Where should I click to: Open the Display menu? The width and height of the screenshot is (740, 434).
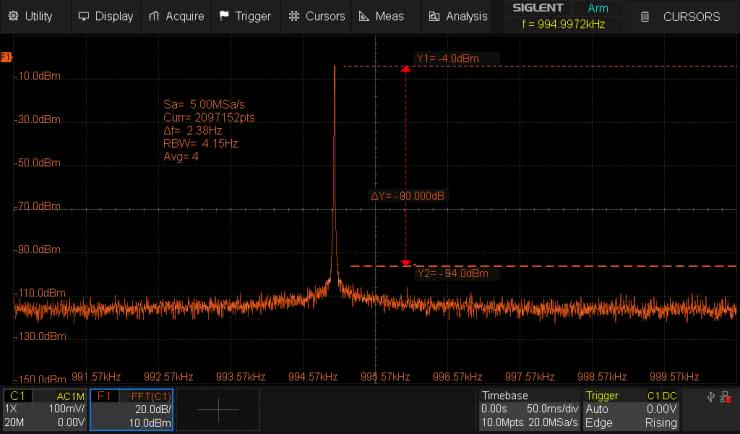coord(105,16)
